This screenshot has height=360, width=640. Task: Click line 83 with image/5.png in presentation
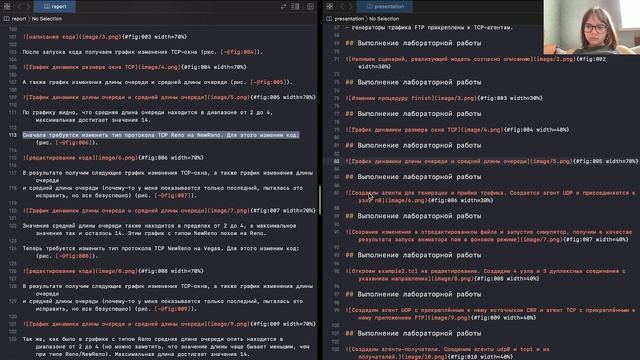coord(492,161)
